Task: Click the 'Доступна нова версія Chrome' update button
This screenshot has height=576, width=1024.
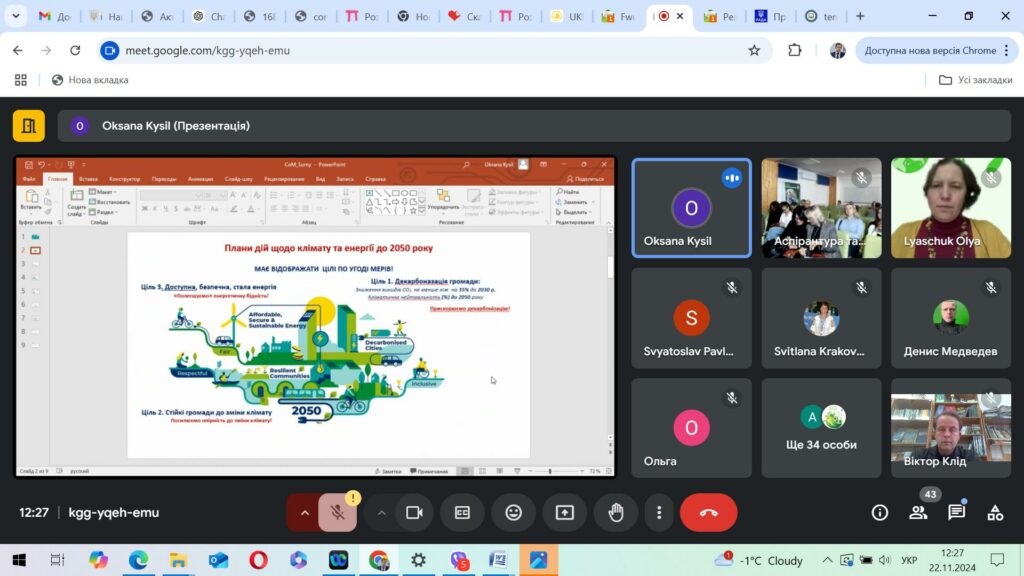Action: click(936, 50)
